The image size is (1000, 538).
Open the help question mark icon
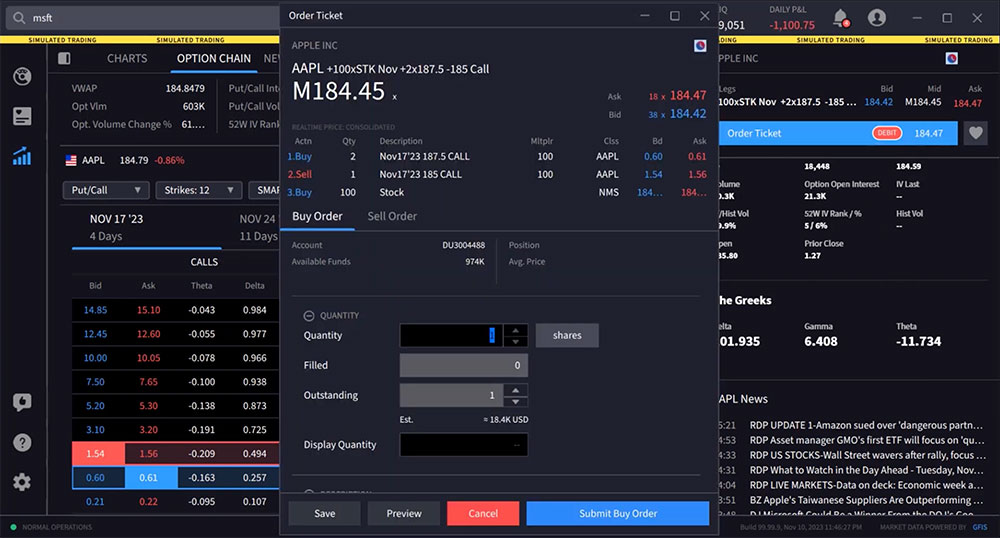(22, 442)
